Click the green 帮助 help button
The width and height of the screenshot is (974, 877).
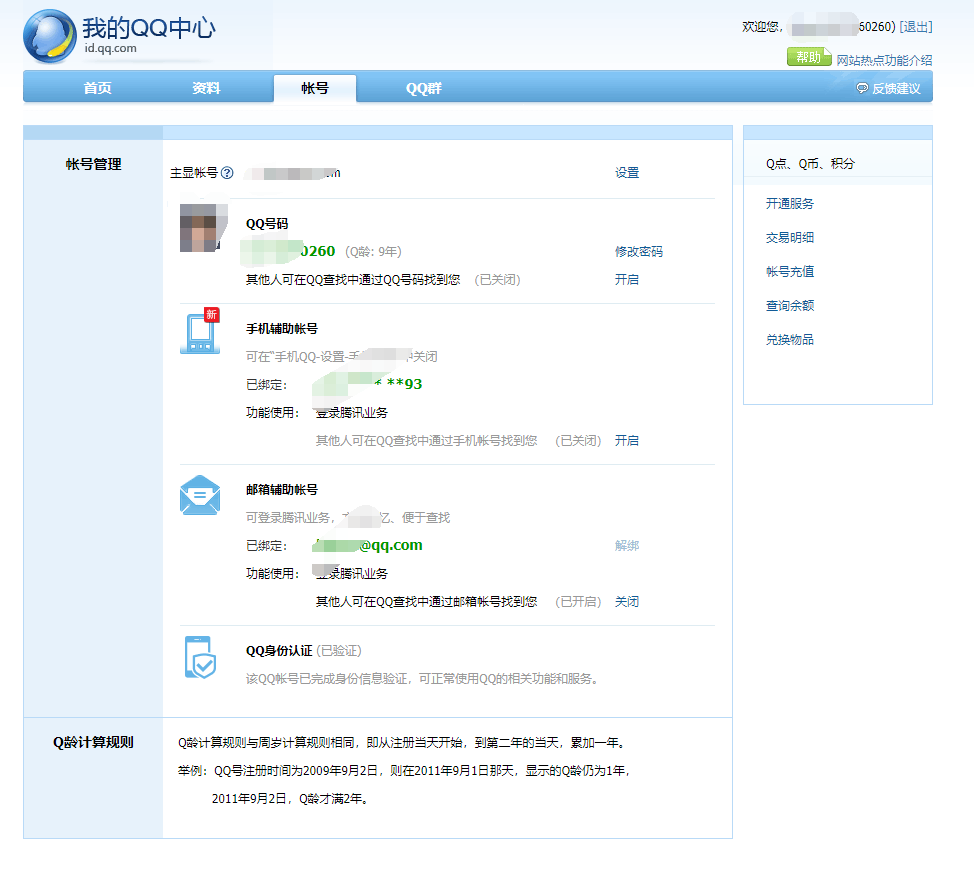coord(809,58)
